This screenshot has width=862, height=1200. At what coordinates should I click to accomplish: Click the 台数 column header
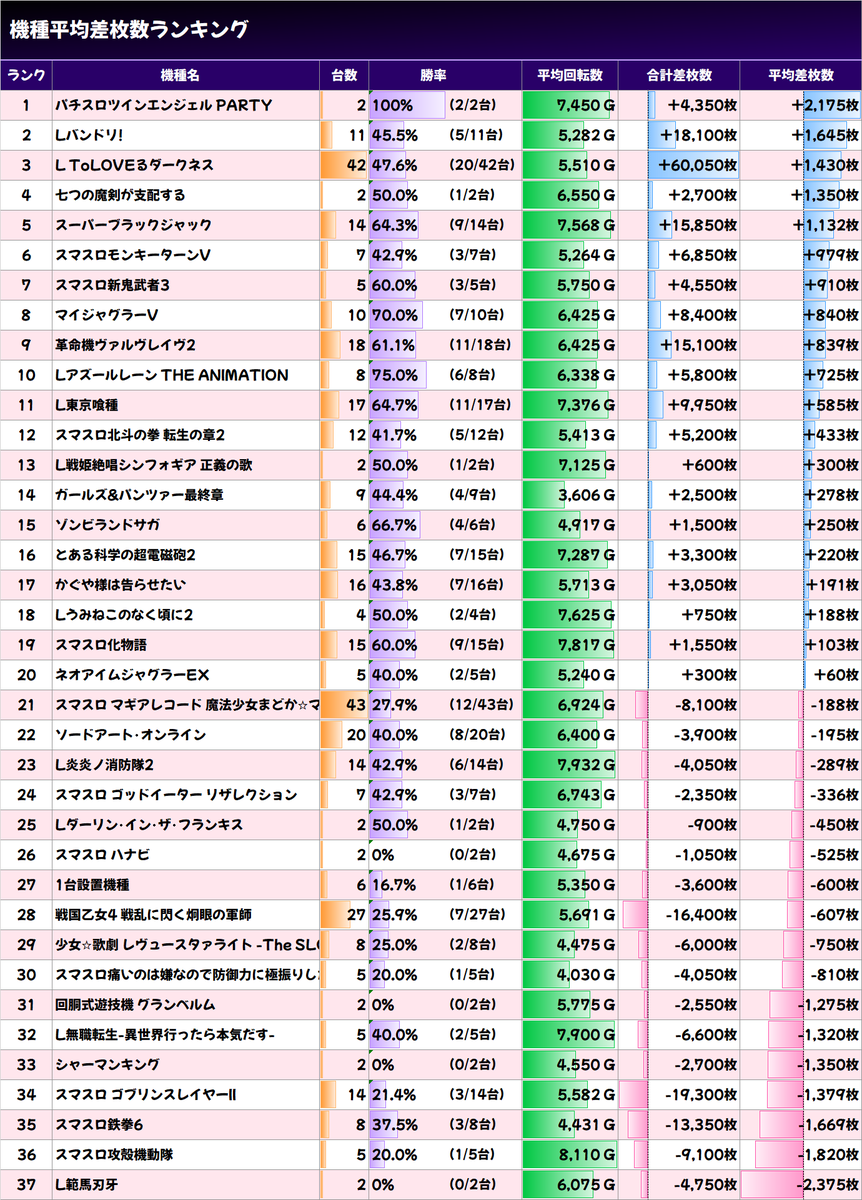click(344, 75)
